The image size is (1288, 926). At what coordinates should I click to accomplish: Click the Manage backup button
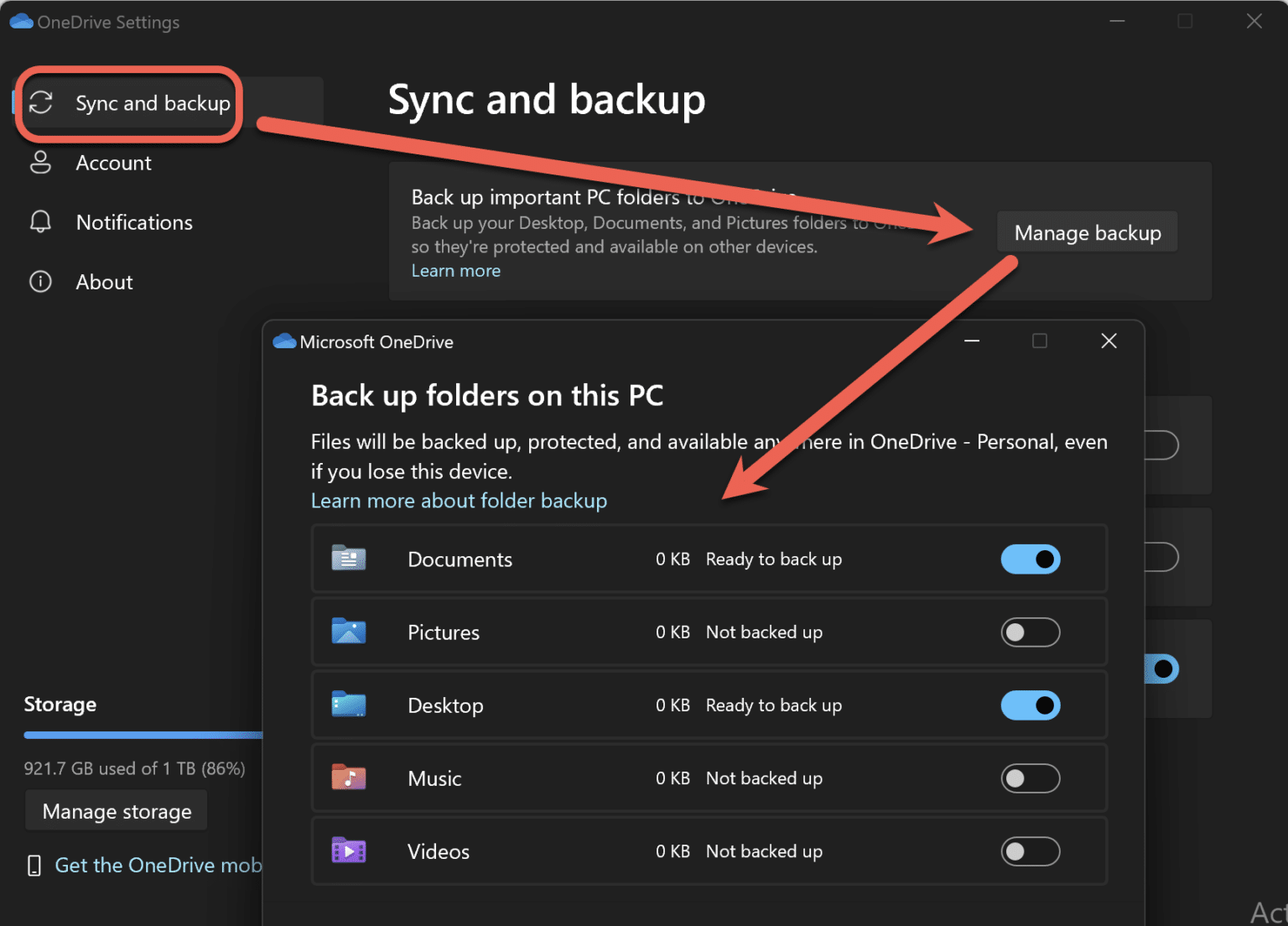coord(1088,232)
